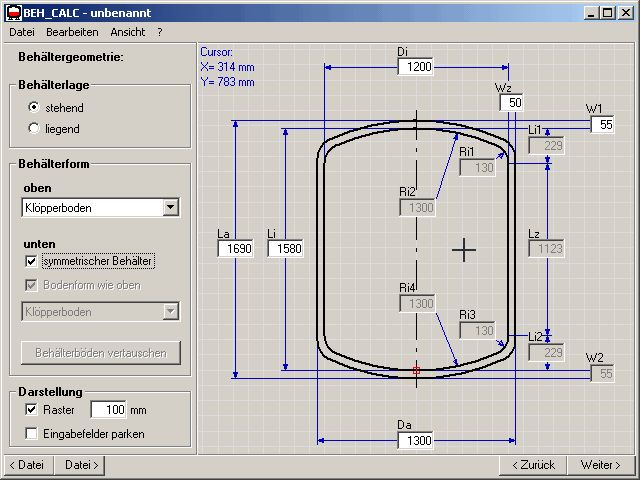Open the '?' help menu
Screen dimensions: 640x480
pyautogui.click(x=160, y=32)
